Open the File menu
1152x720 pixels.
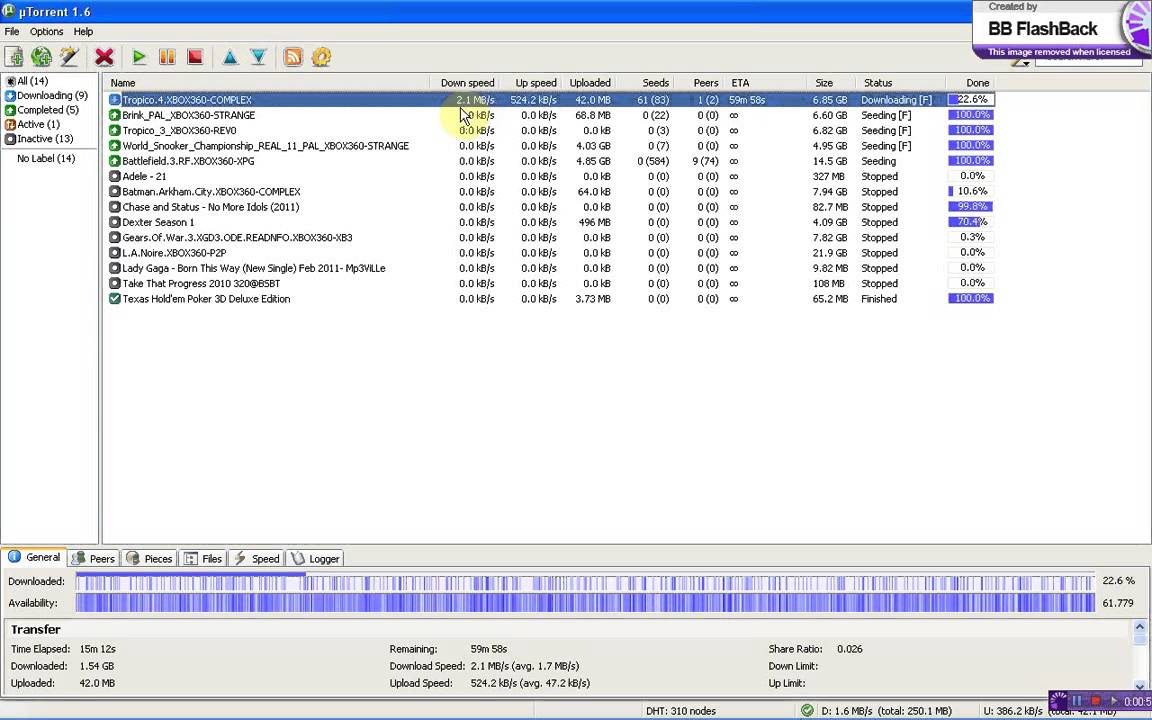point(12,32)
